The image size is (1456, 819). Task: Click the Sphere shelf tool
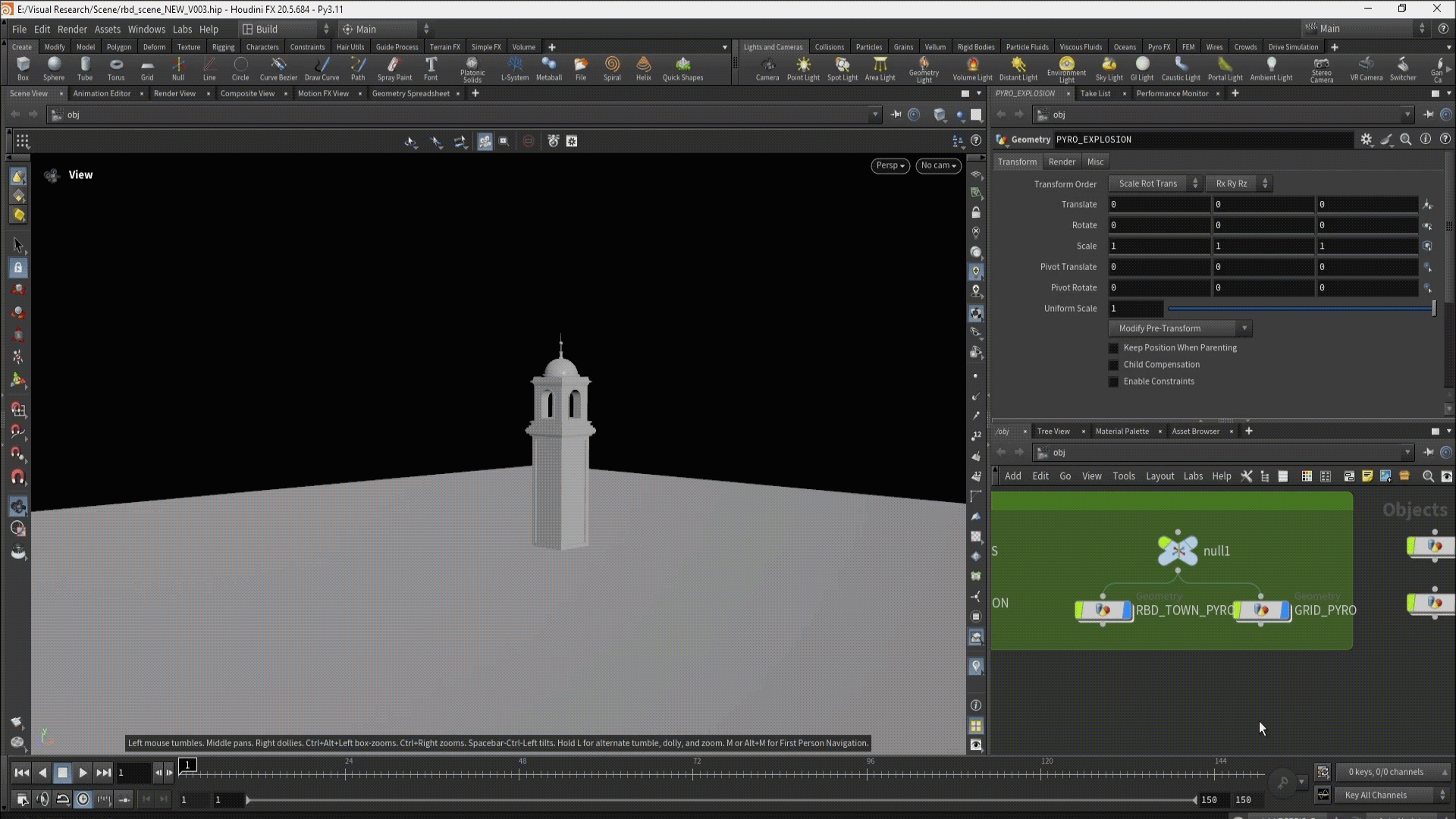tap(54, 67)
